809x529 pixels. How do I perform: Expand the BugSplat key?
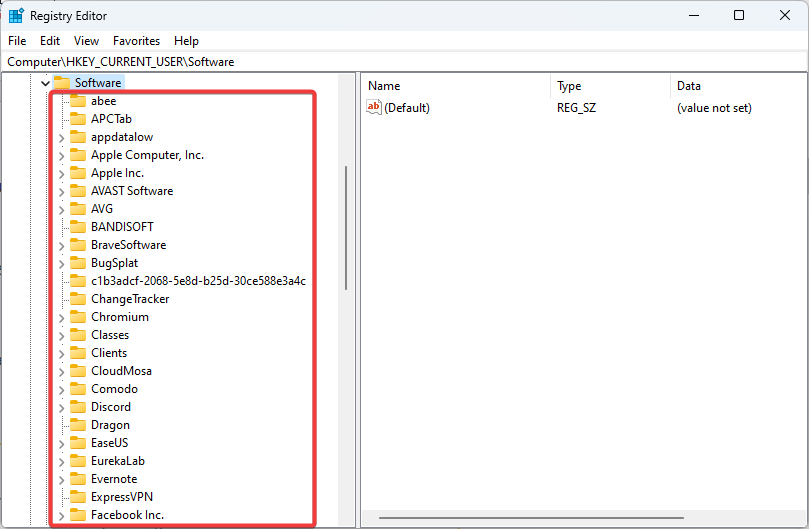pos(61,263)
